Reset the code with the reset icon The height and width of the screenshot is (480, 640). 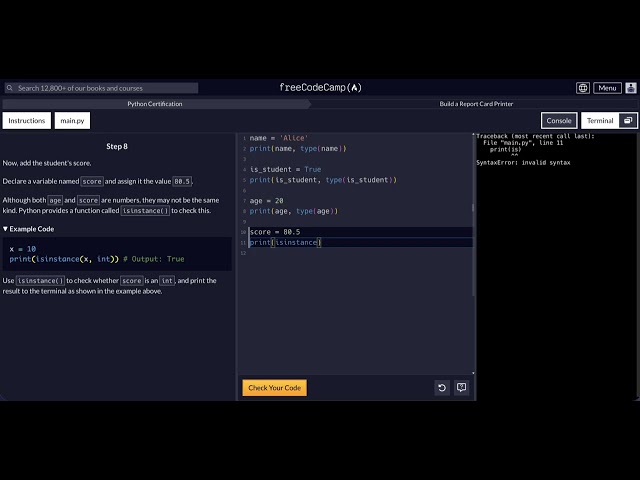442,387
